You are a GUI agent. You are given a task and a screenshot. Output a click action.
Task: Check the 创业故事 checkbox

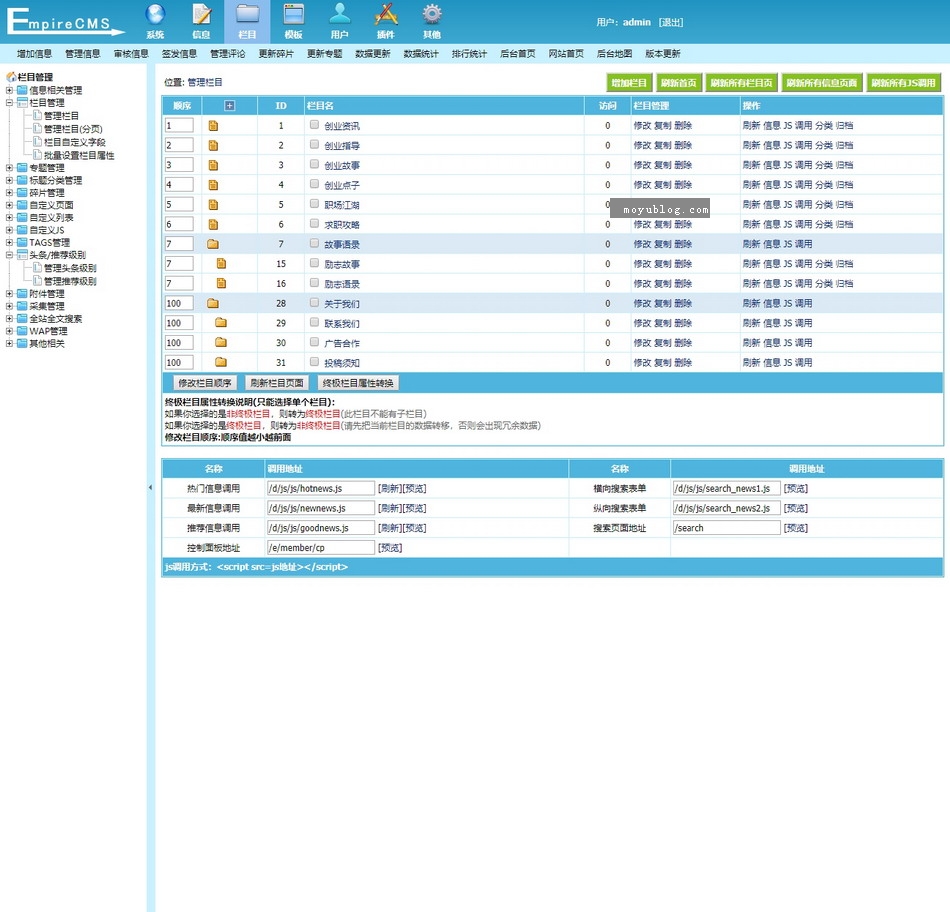(314, 164)
